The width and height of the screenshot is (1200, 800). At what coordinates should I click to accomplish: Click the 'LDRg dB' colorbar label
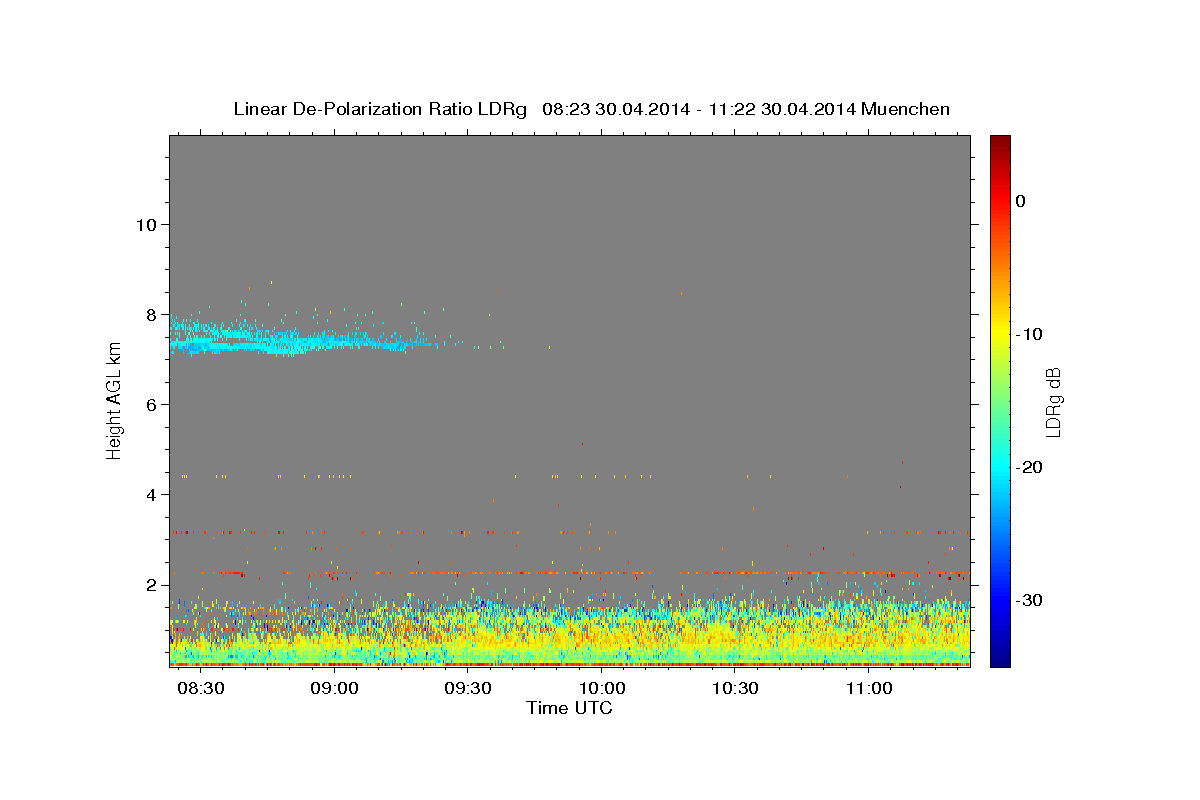(1052, 401)
